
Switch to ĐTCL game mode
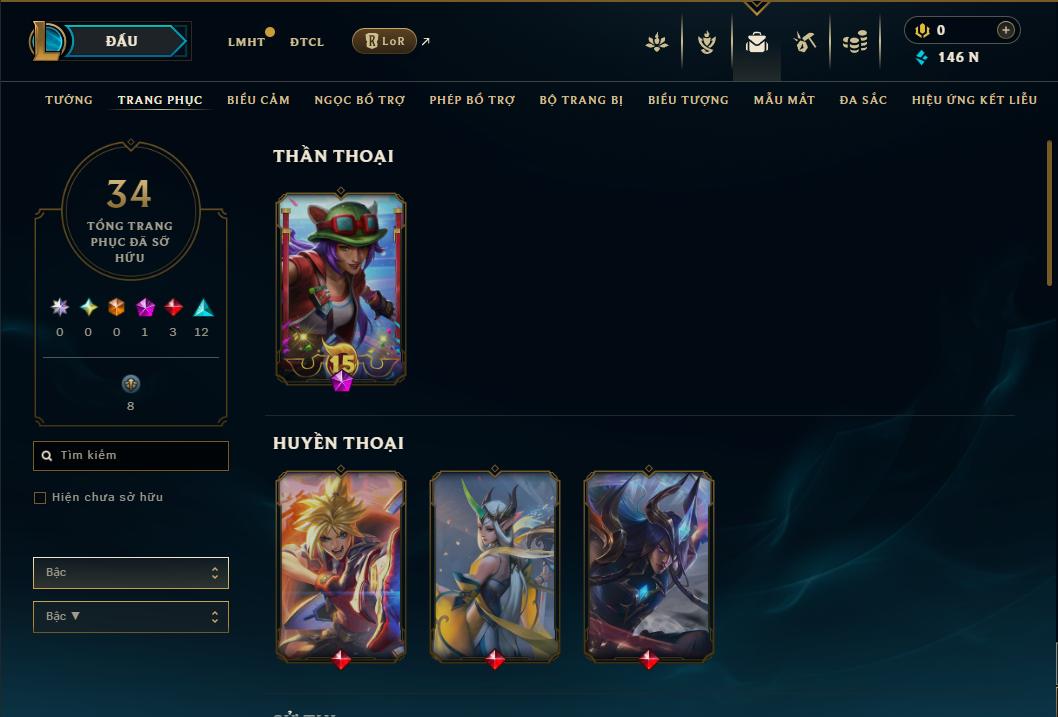[307, 42]
